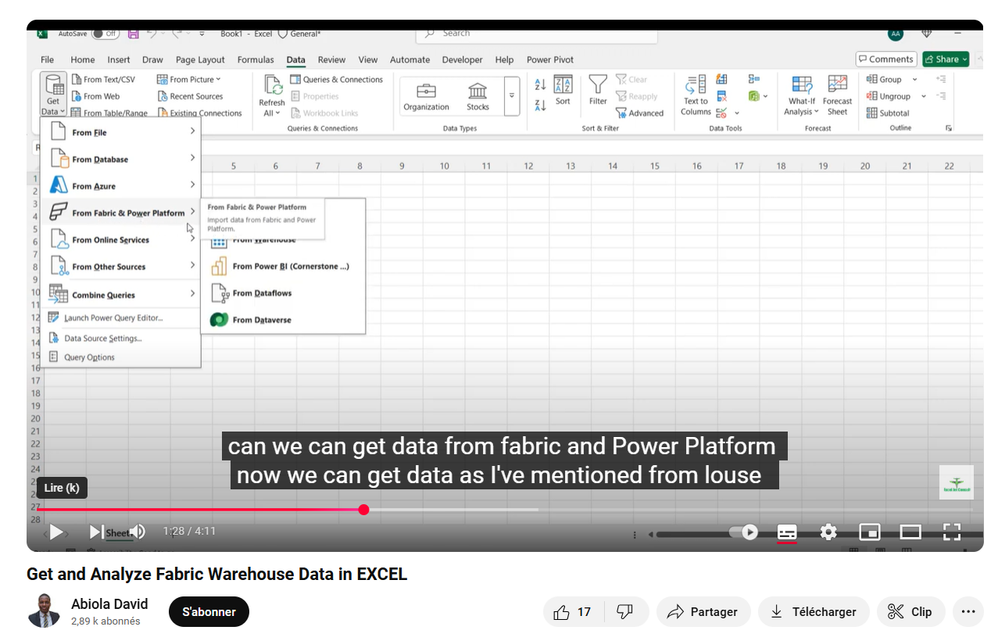Open the green Share button dropdown
998x638 pixels.
coord(946,59)
